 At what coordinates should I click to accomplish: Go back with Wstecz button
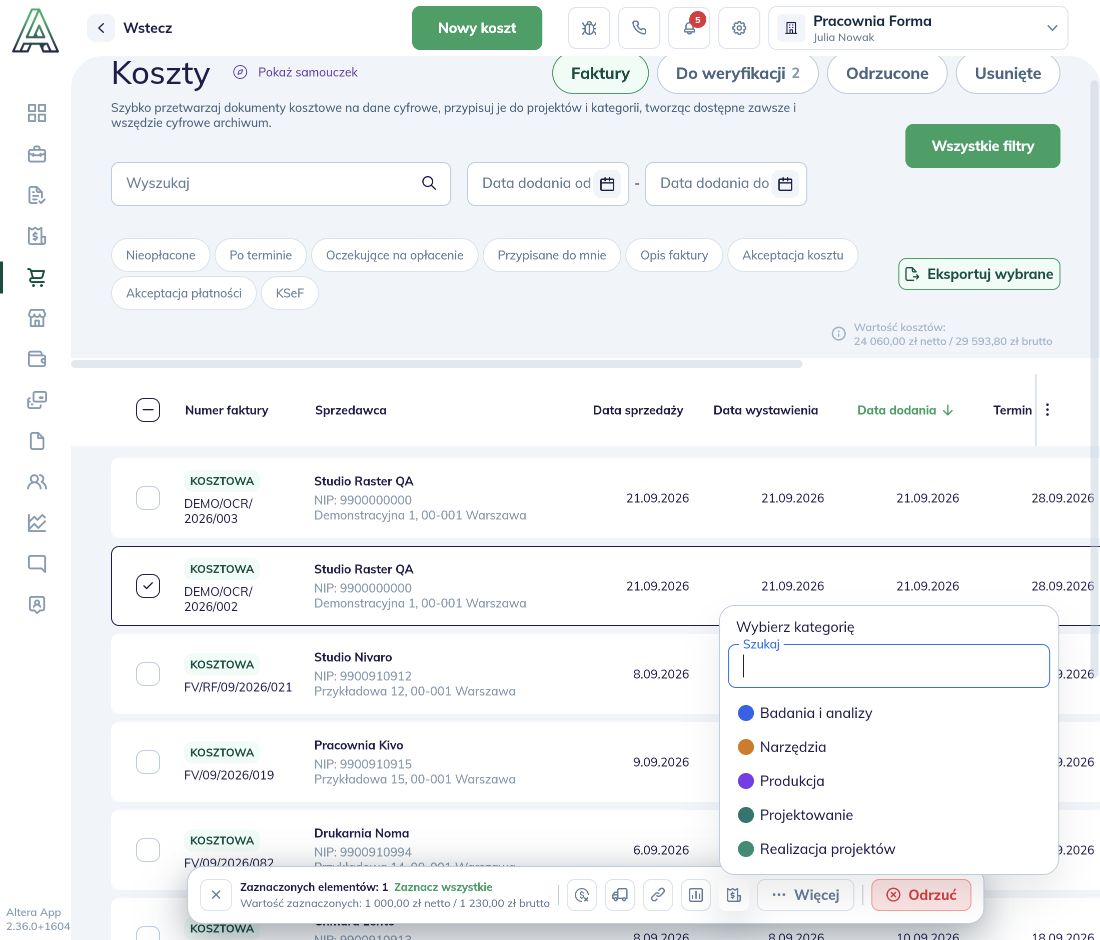tap(130, 28)
